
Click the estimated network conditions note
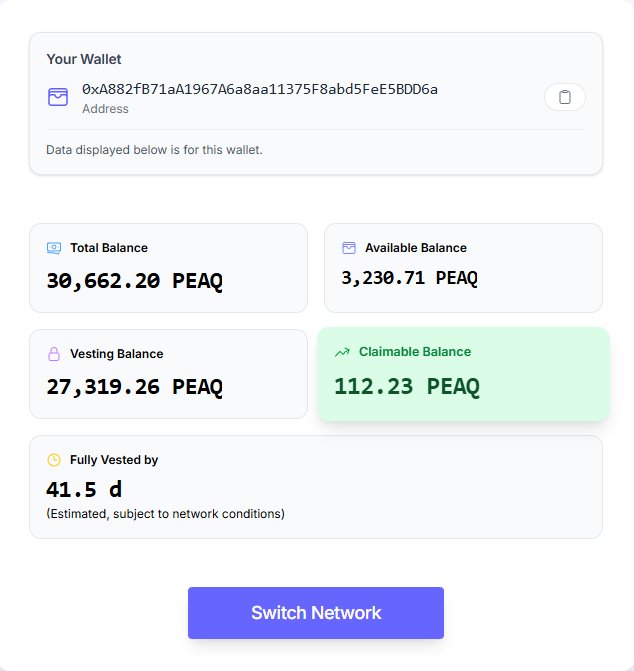pos(165,514)
